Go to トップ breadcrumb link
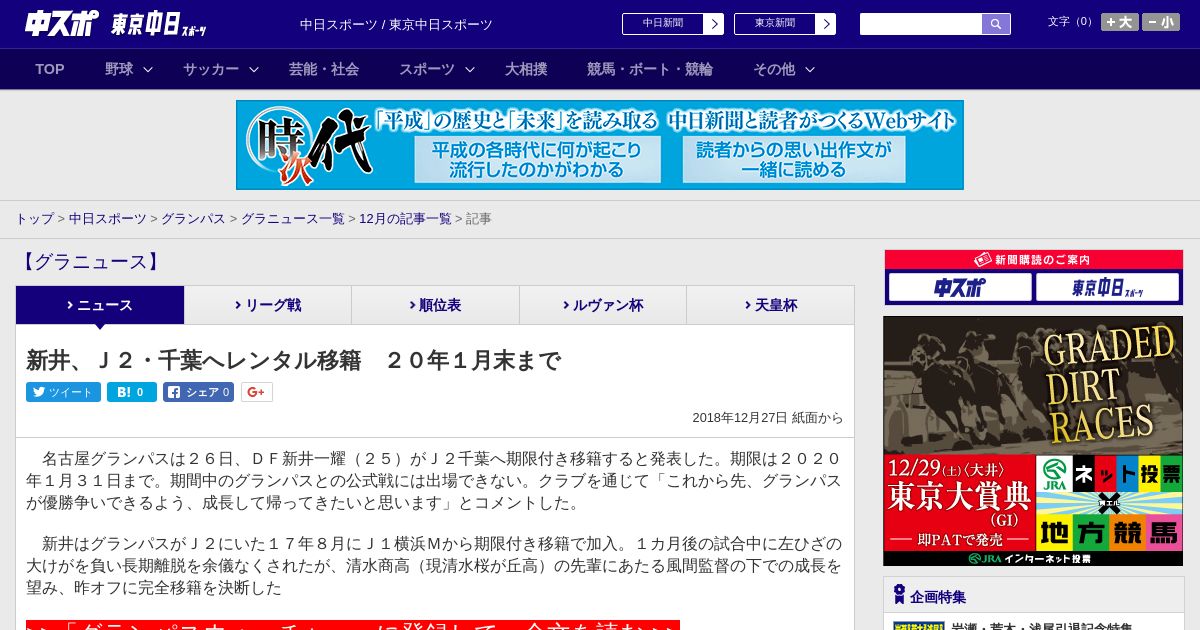 tap(35, 218)
